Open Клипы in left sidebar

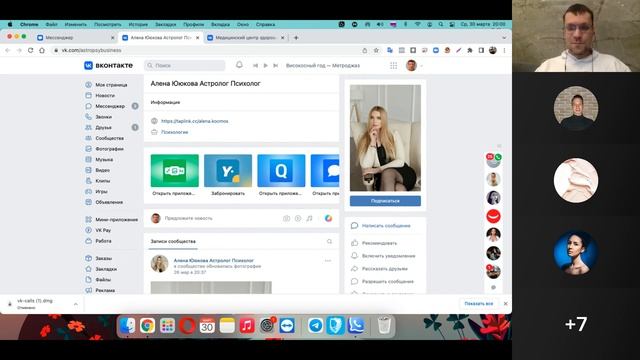pos(98,181)
